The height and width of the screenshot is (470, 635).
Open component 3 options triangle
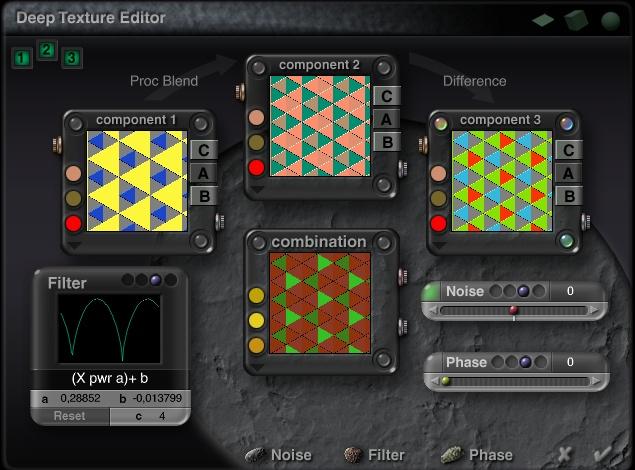tap(439, 245)
